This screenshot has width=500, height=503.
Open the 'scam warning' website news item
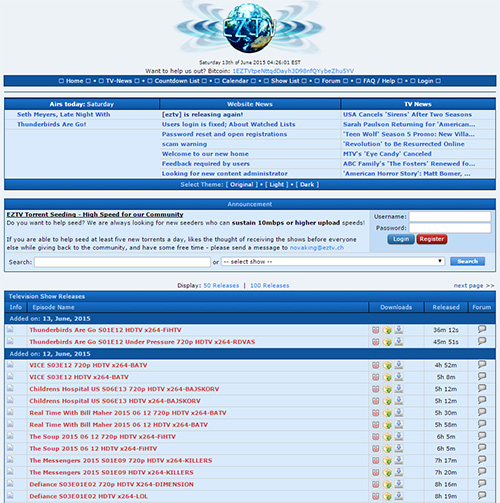[184, 144]
